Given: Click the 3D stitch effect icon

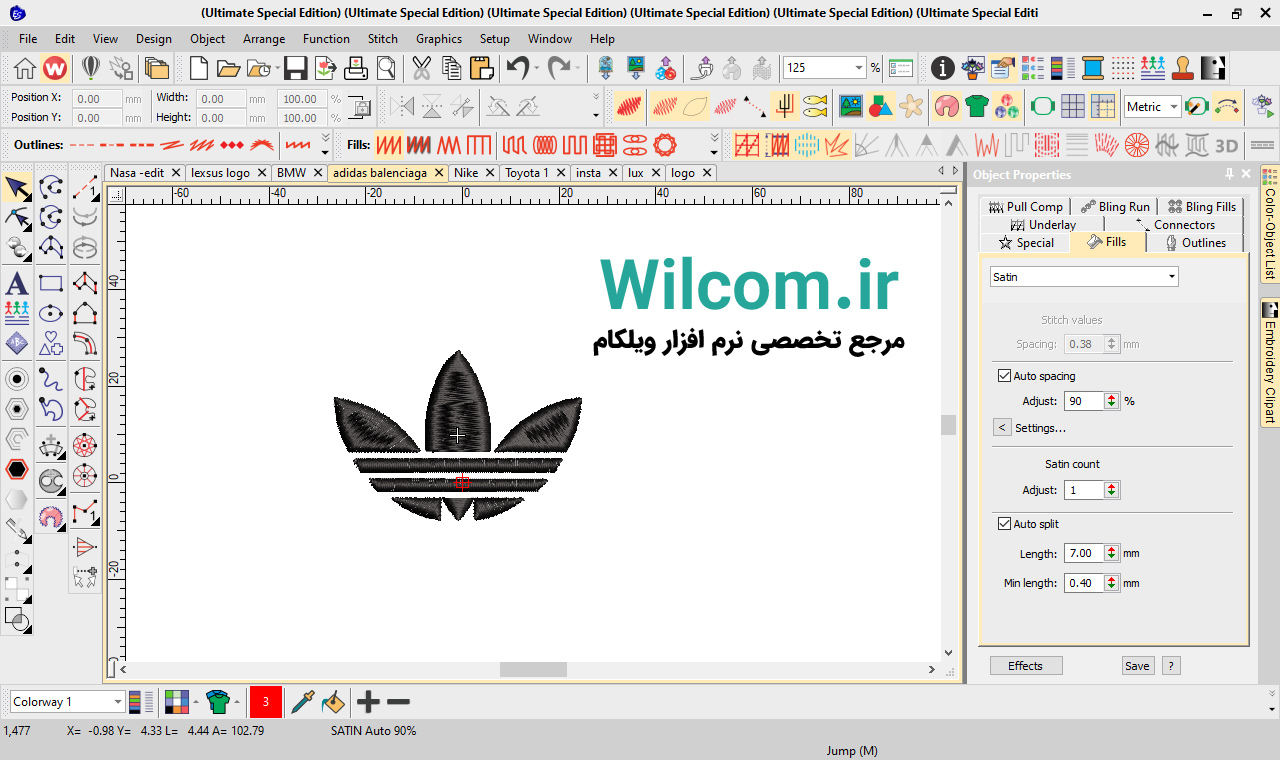Looking at the screenshot, I should click(x=1226, y=145).
